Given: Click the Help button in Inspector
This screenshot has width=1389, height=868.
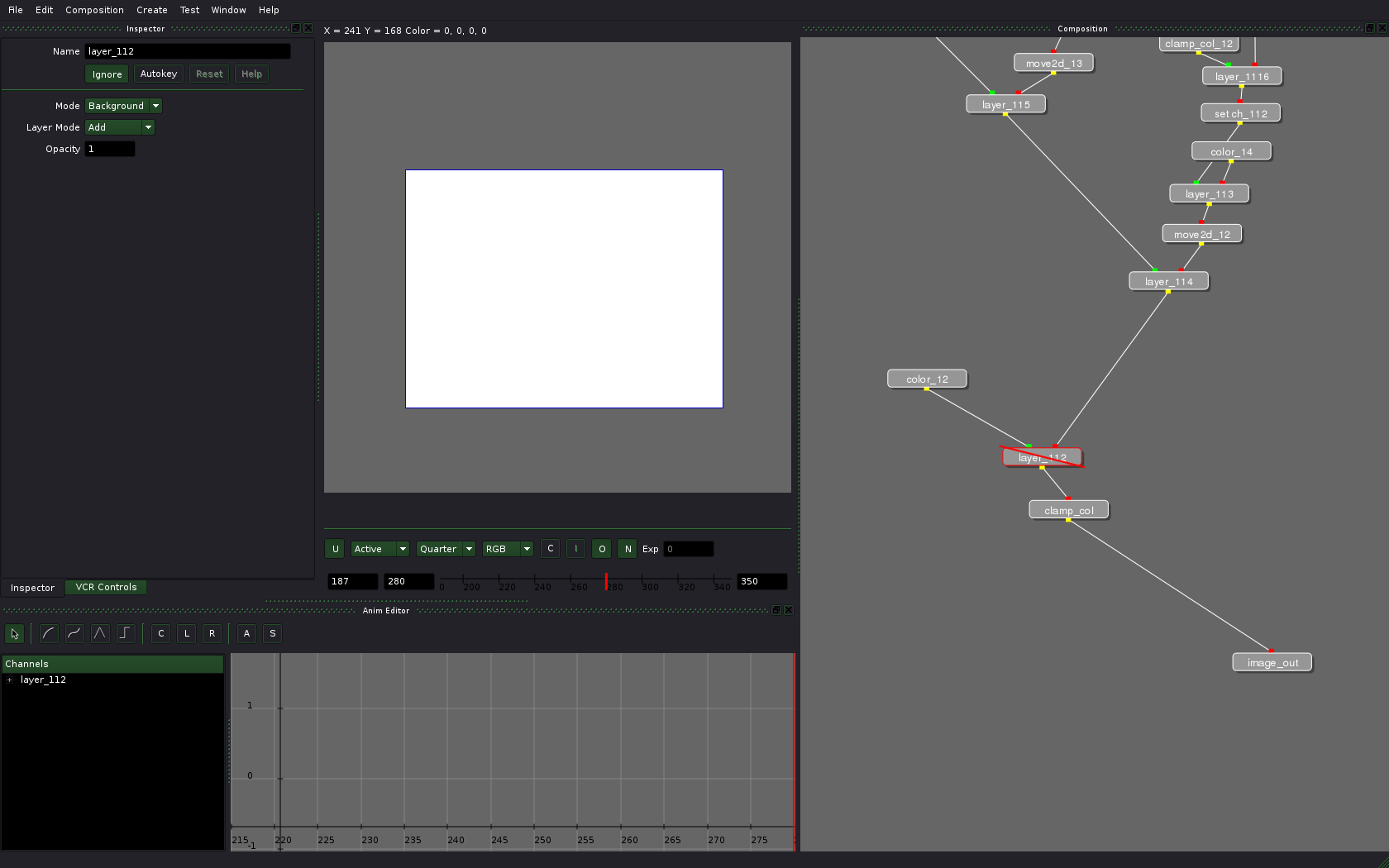Looking at the screenshot, I should click(251, 74).
